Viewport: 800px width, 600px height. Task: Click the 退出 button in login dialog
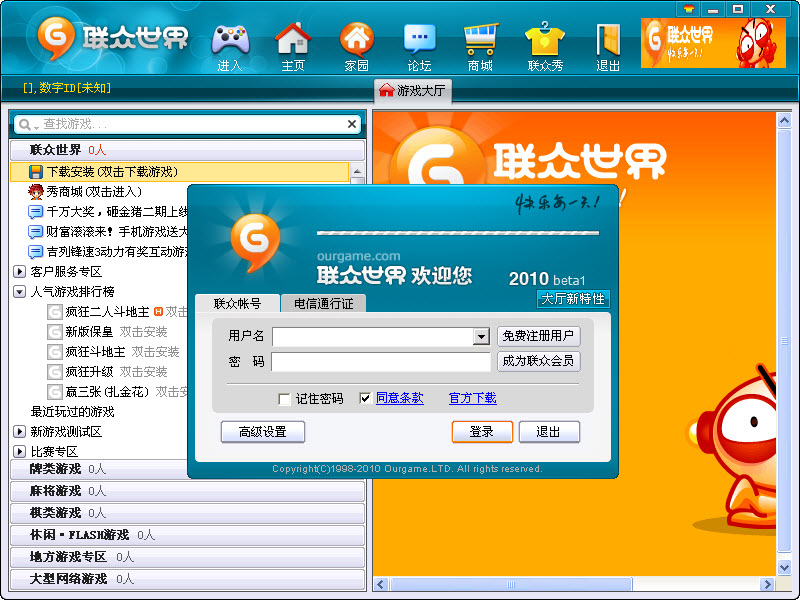click(x=549, y=432)
